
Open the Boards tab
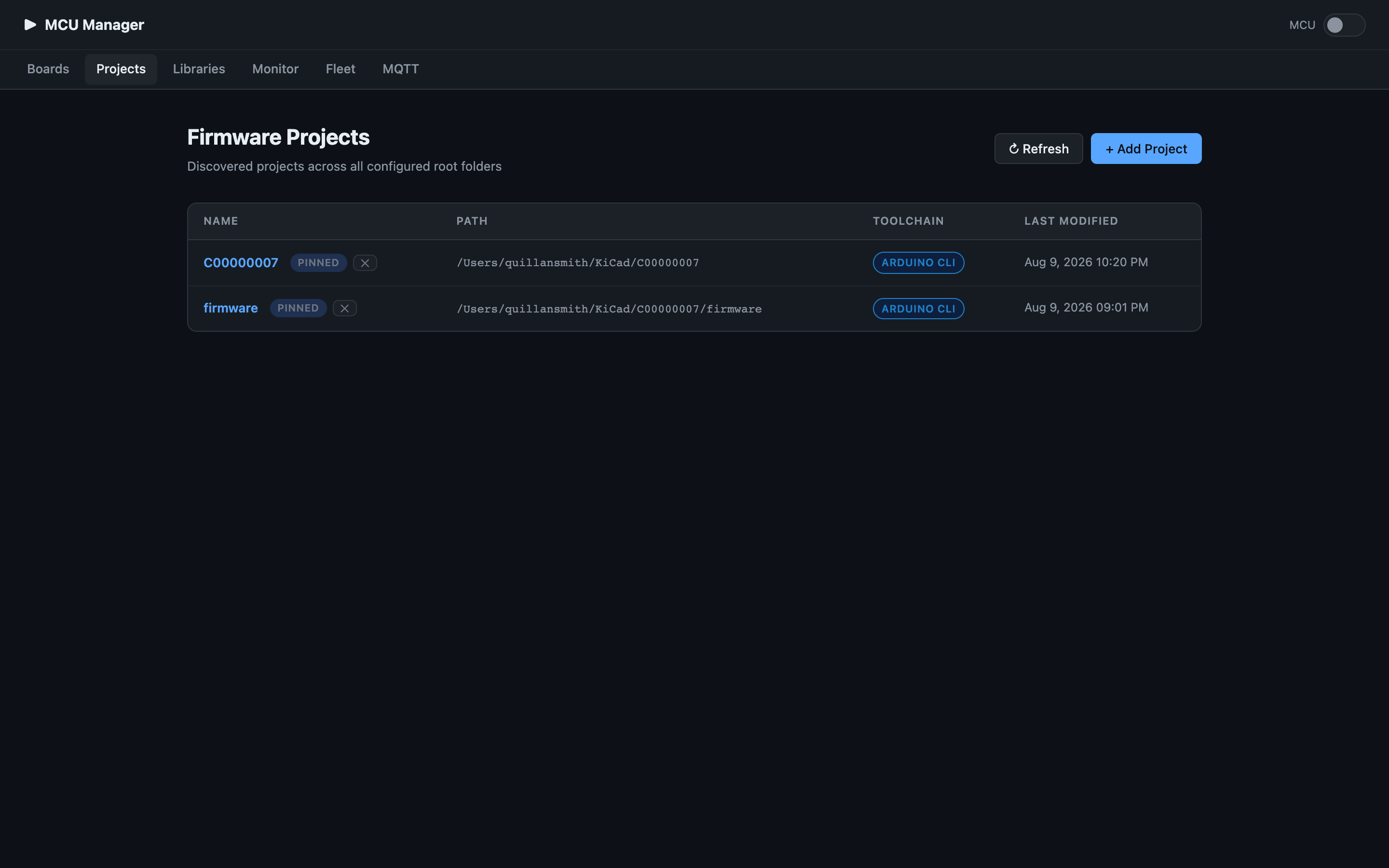coord(48,69)
